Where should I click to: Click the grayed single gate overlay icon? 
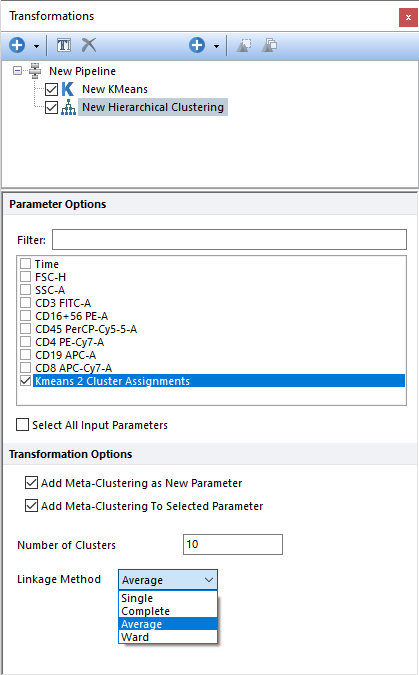(x=244, y=45)
